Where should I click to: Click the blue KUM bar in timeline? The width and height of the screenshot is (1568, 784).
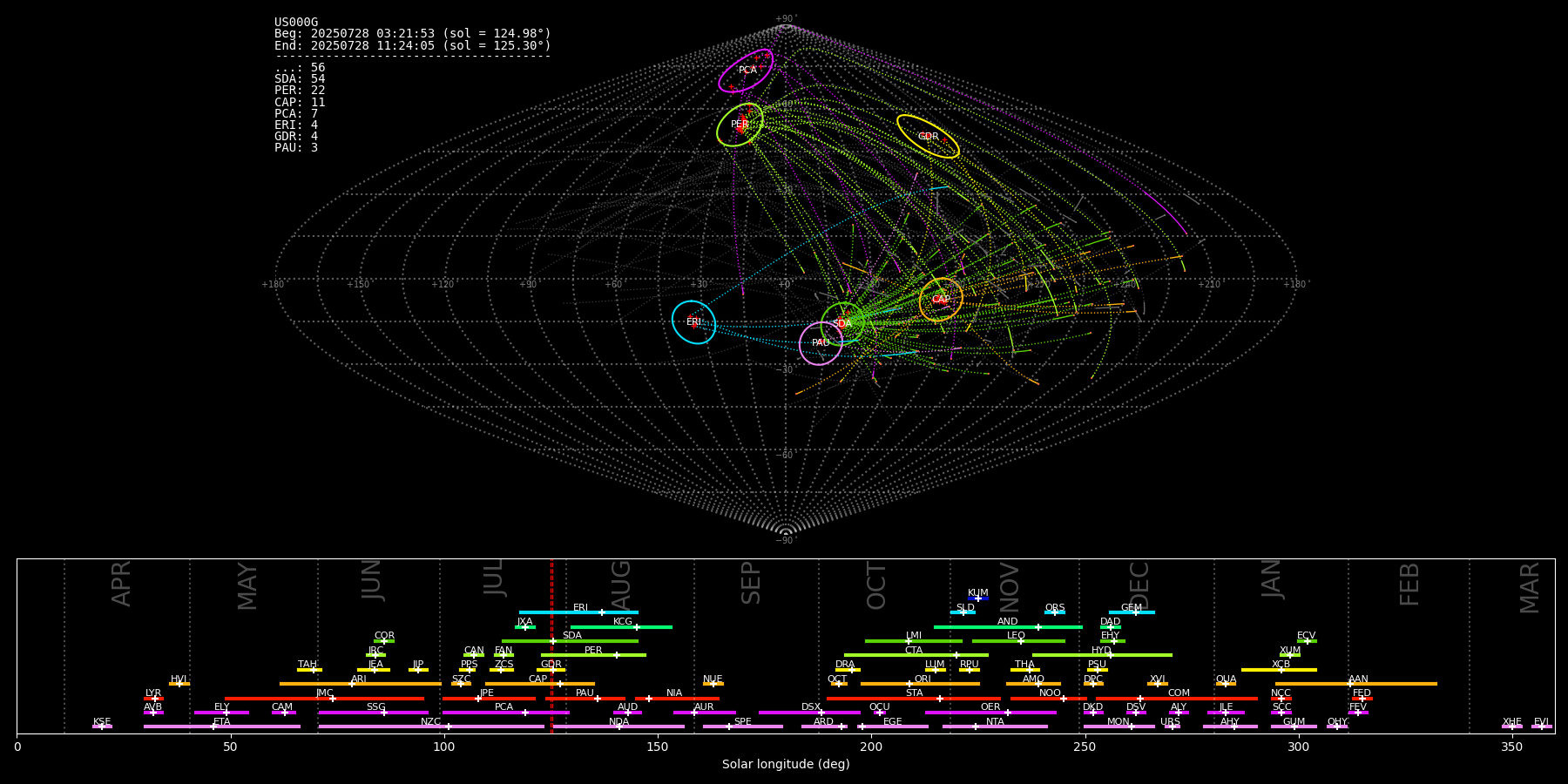(x=978, y=598)
